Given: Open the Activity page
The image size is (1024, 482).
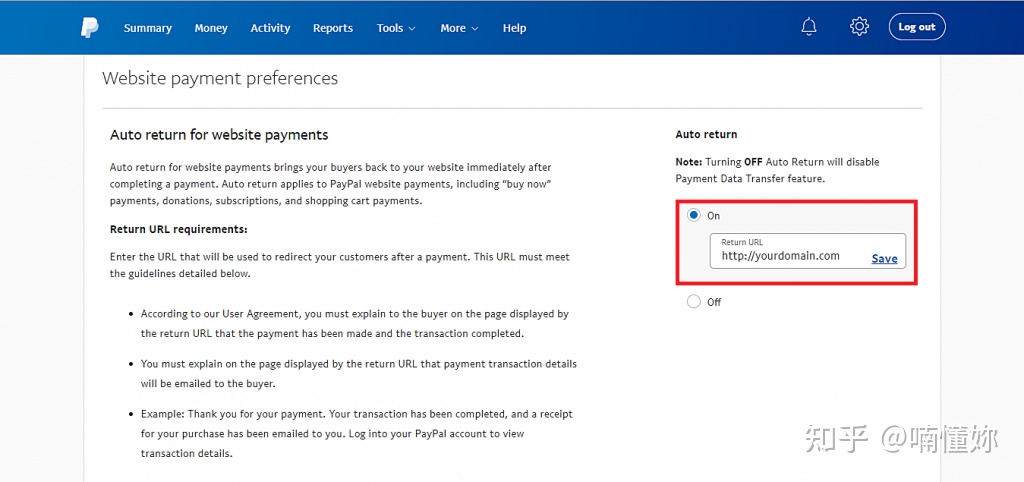Looking at the screenshot, I should pos(270,28).
